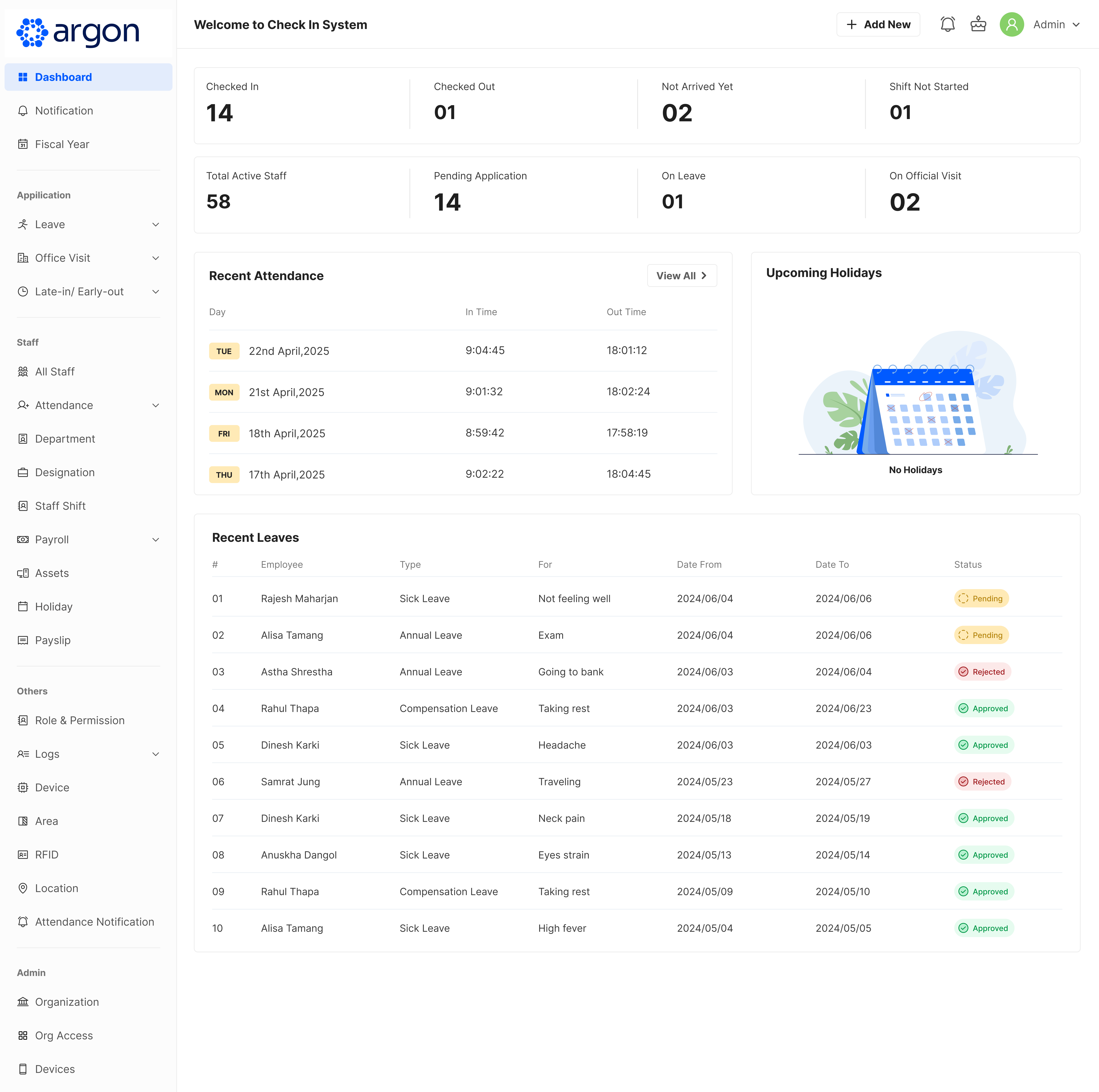This screenshot has width=1099, height=1092.
Task: Open Role & Permission menu item
Action: pyautogui.click(x=80, y=721)
